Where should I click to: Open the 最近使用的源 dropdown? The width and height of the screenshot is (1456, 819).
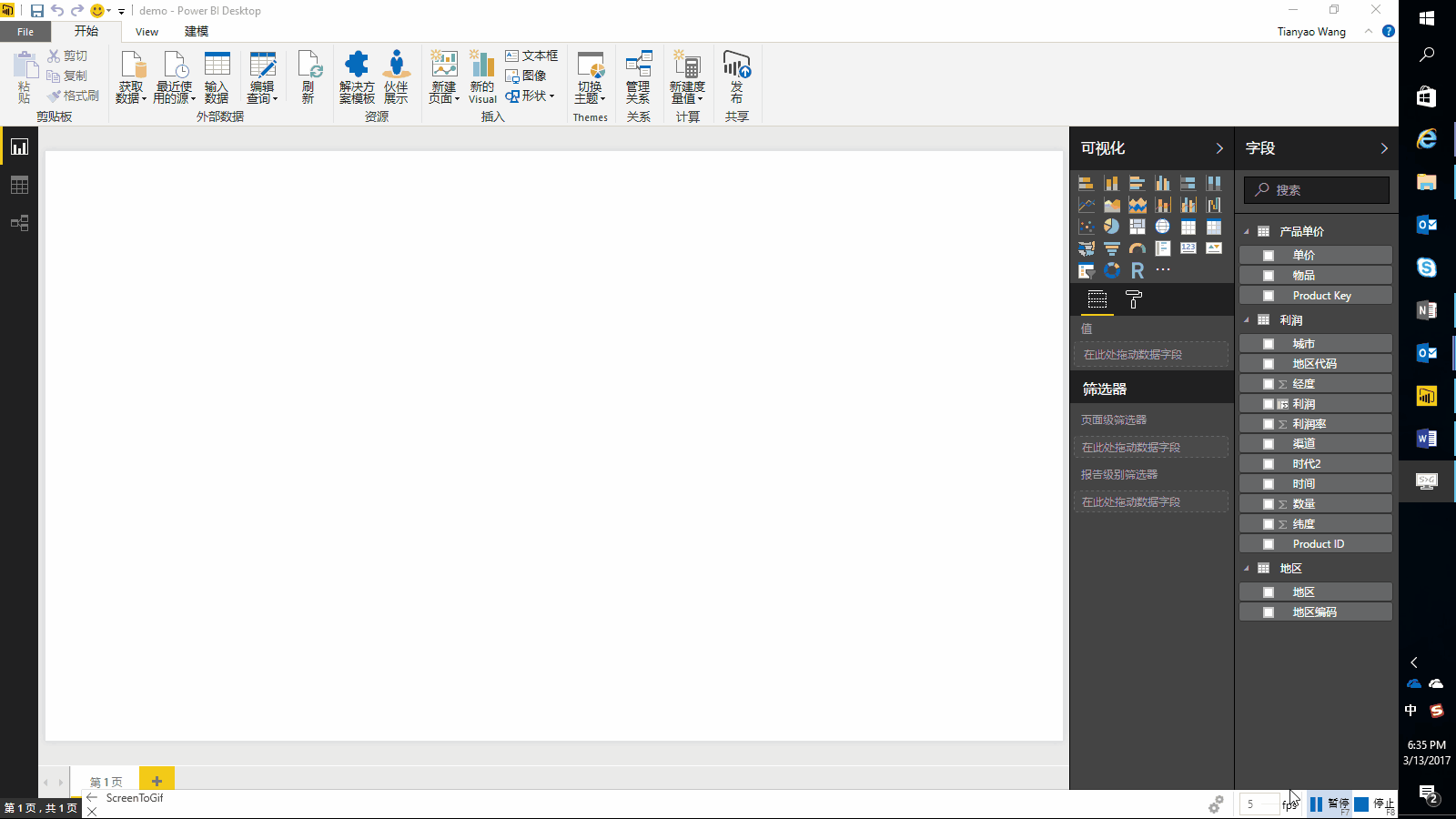[174, 77]
